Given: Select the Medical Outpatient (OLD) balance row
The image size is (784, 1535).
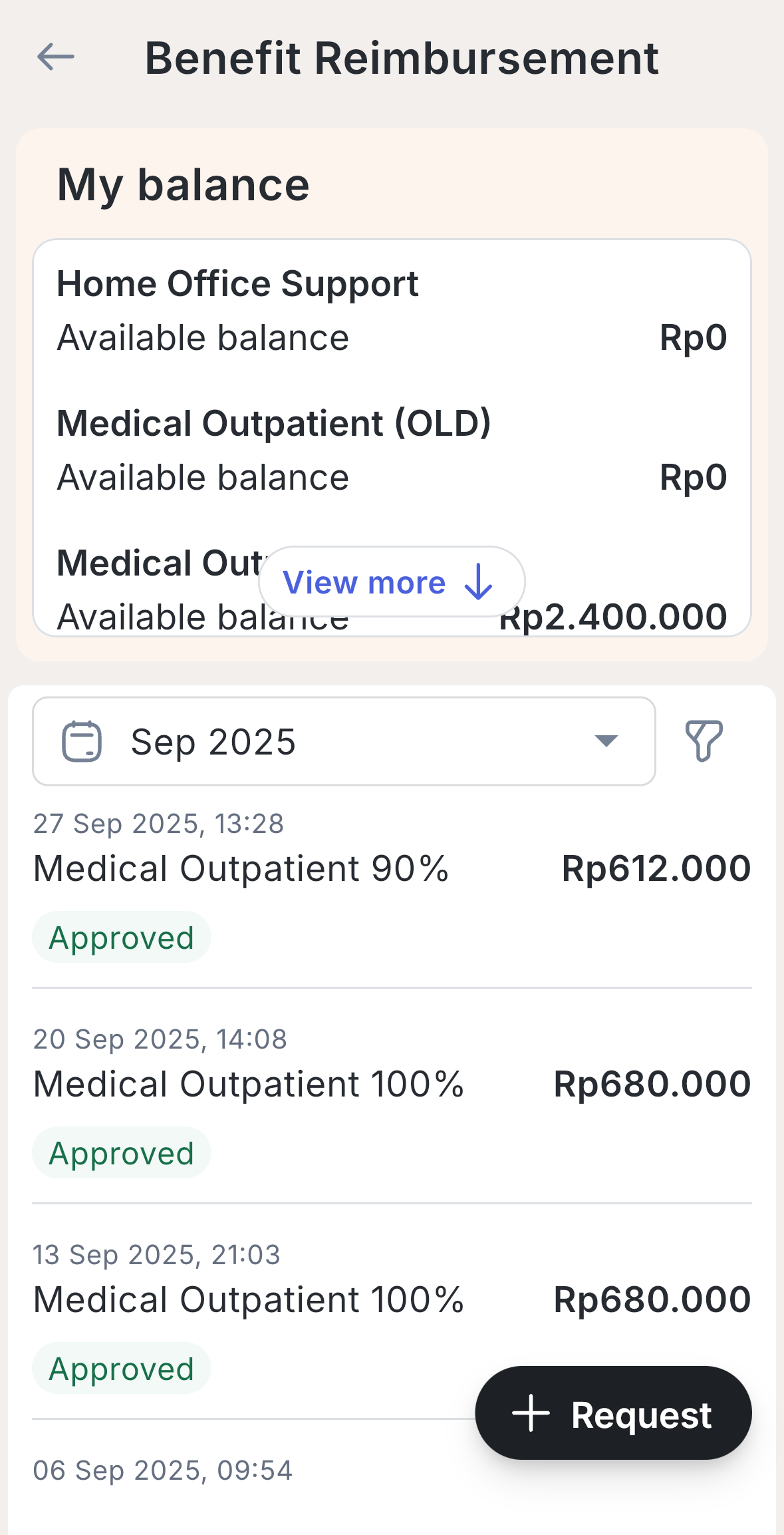Looking at the screenshot, I should (391, 451).
